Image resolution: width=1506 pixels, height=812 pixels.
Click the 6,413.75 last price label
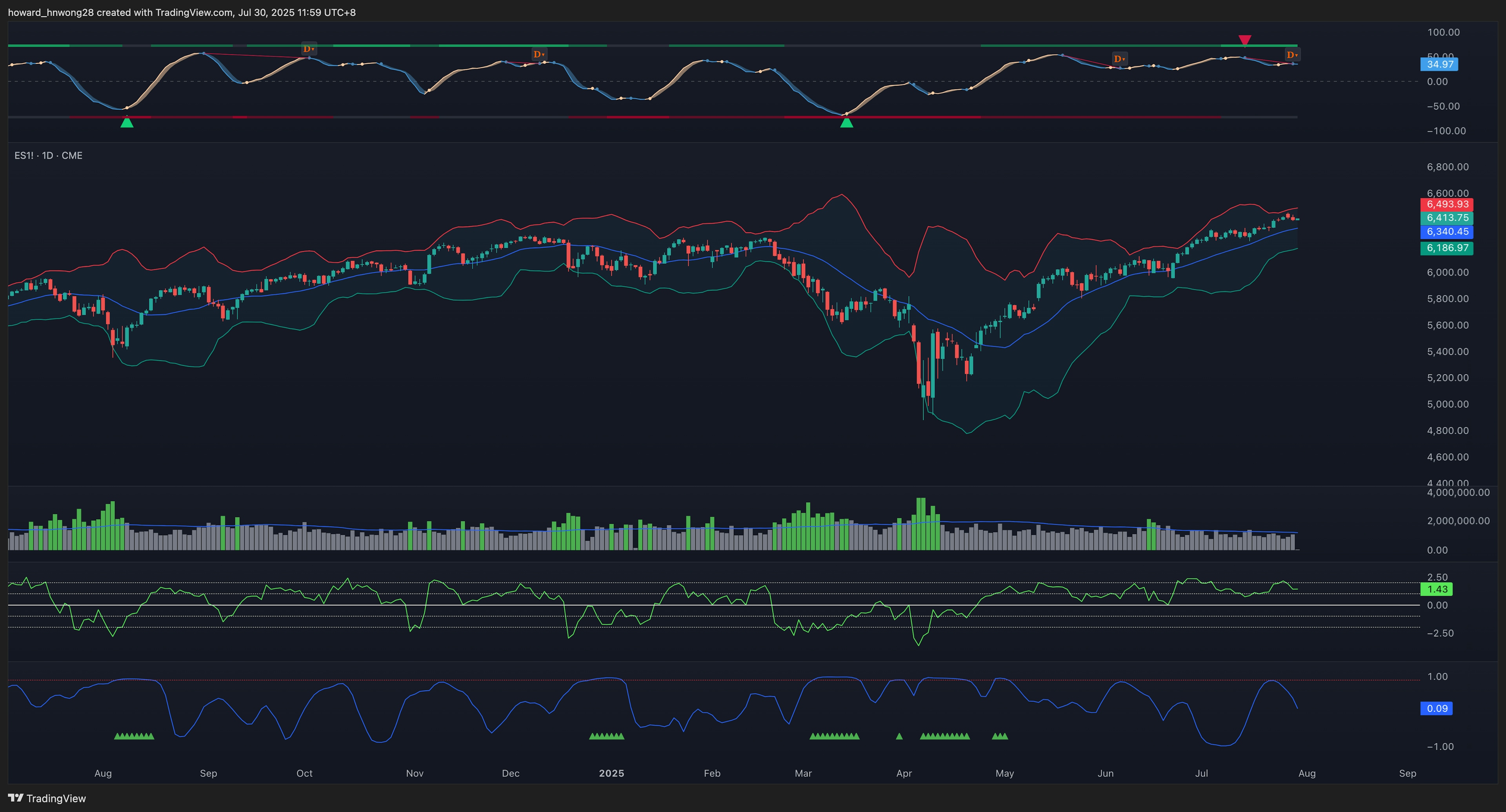click(x=1447, y=218)
